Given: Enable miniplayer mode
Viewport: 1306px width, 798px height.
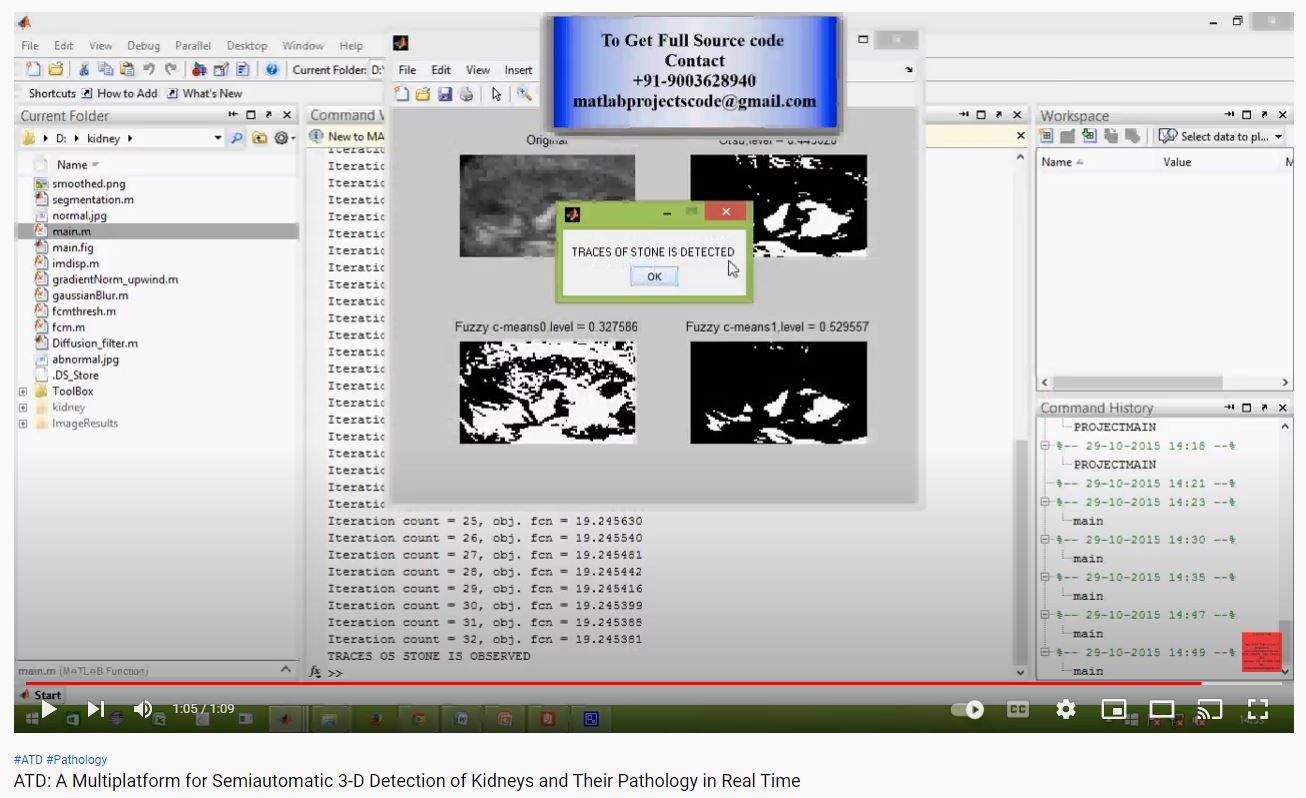Looking at the screenshot, I should 1114,709.
